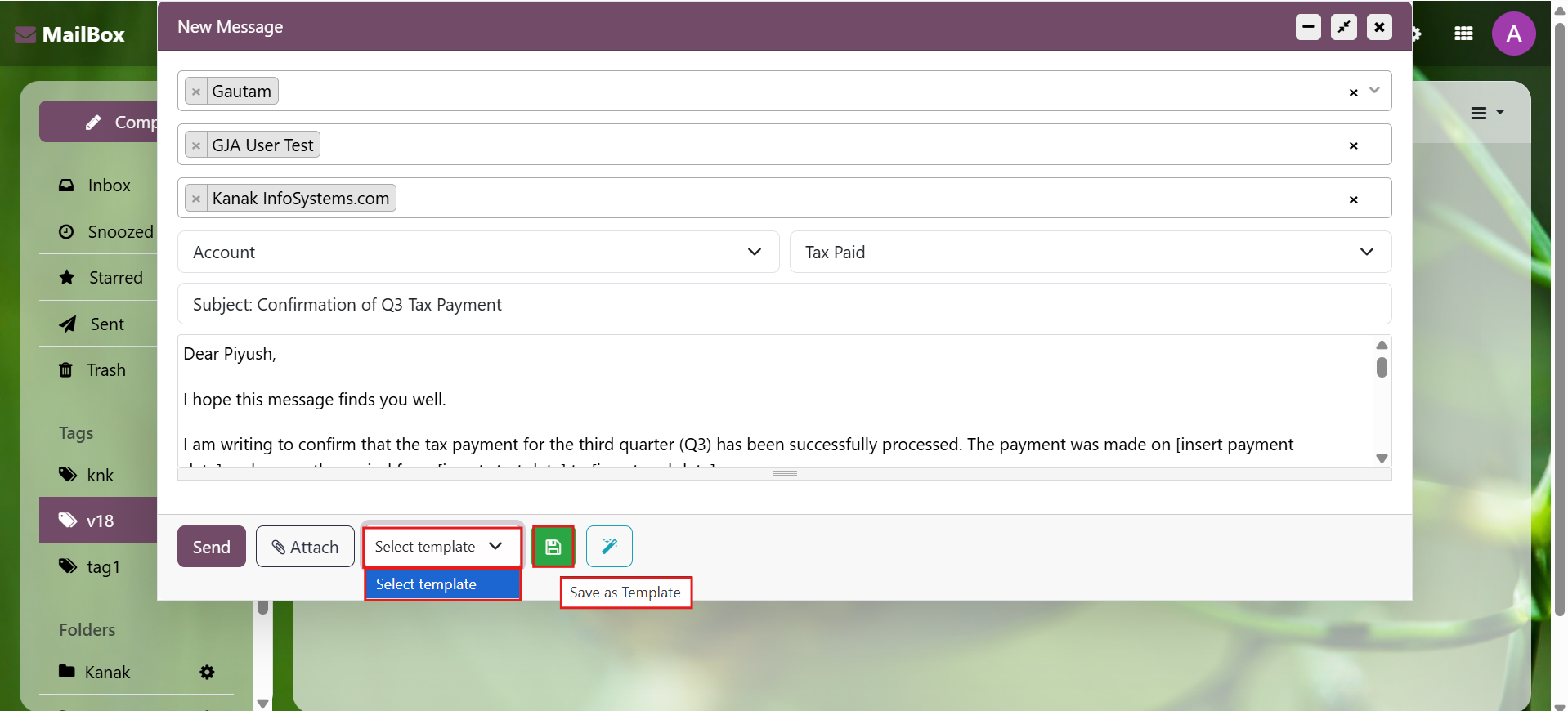Close the New Message window

click(1379, 27)
